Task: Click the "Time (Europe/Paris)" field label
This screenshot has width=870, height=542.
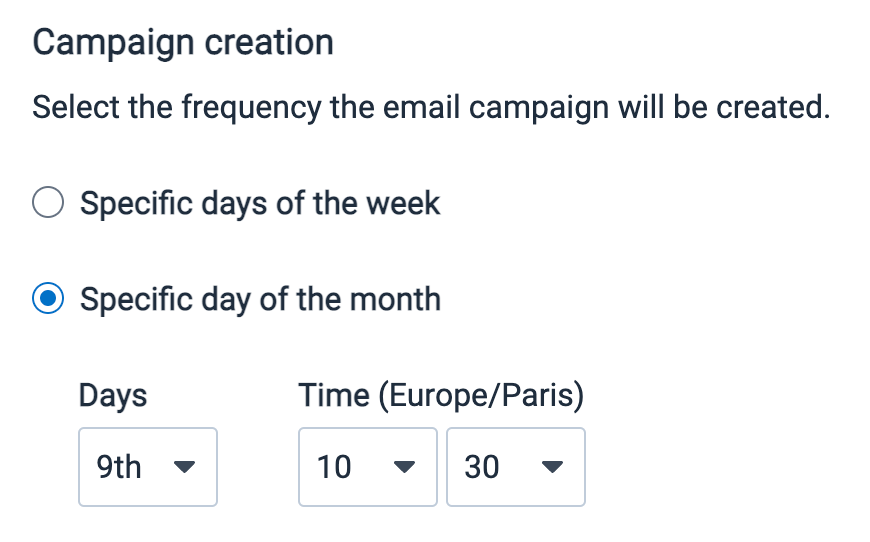Action: point(441,395)
